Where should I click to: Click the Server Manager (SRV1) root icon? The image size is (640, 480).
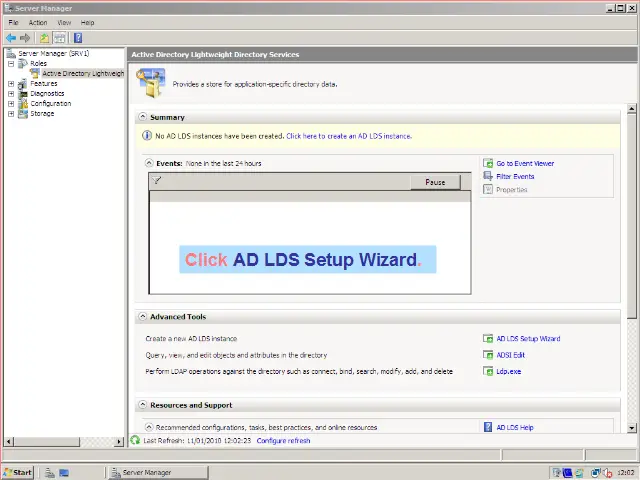(11, 53)
